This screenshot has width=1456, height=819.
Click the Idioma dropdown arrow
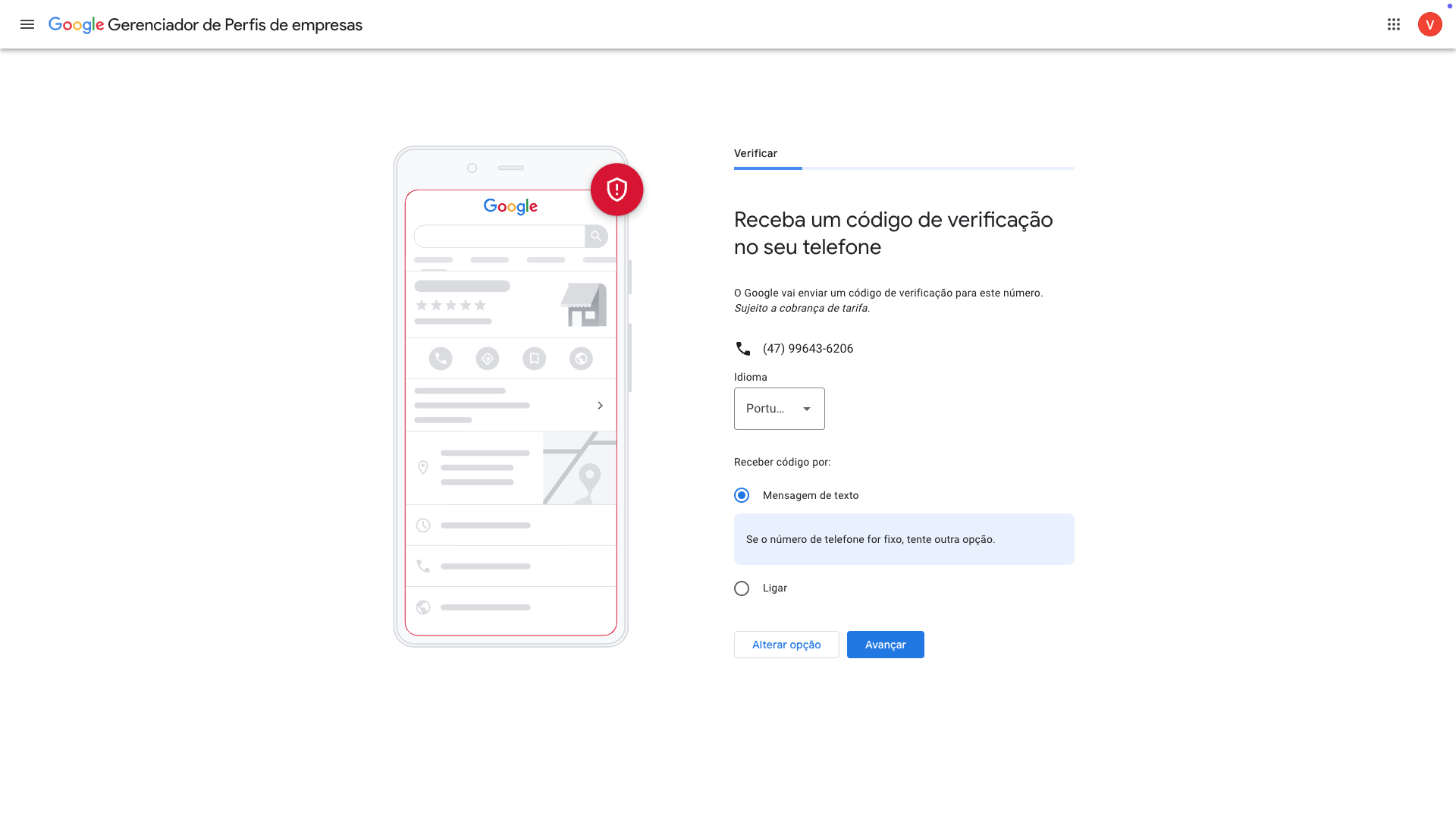coord(807,409)
